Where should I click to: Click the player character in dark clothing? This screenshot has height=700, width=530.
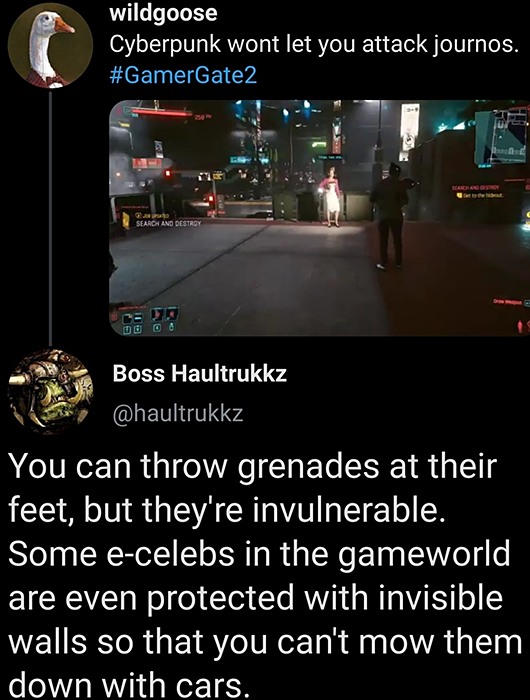[x=390, y=216]
